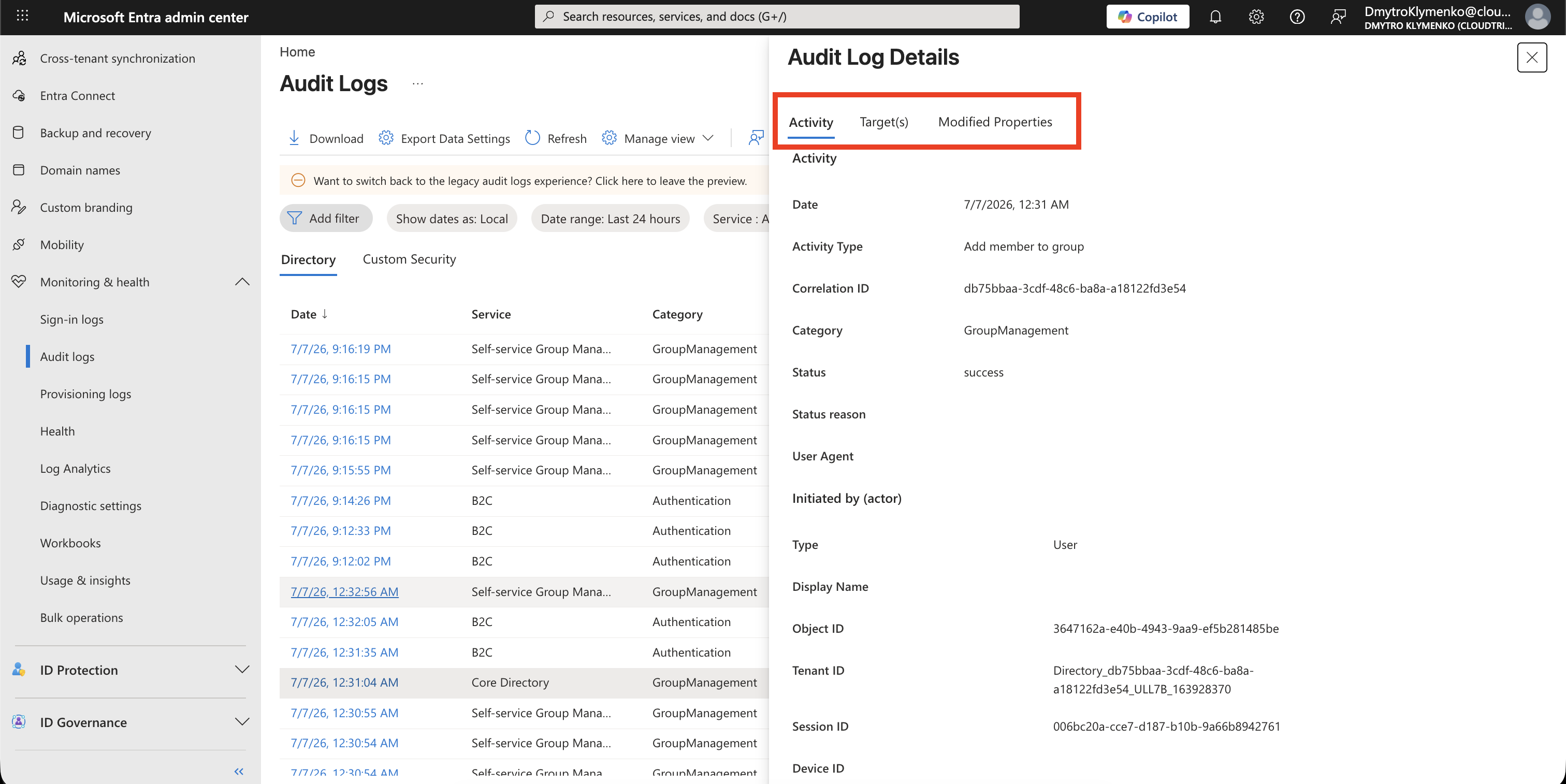Image resolution: width=1566 pixels, height=784 pixels.
Task: Open the Monitoring & health heart icon
Action: pyautogui.click(x=19, y=281)
